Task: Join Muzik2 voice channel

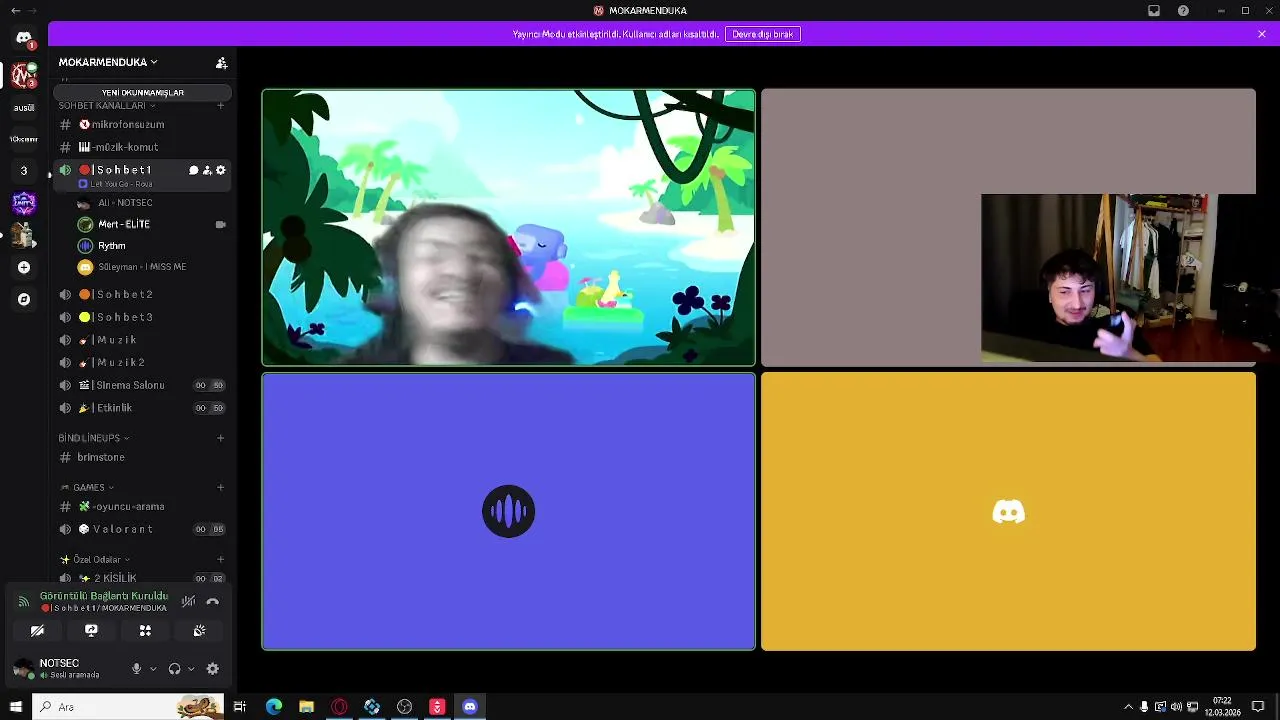Action: pyautogui.click(x=142, y=362)
